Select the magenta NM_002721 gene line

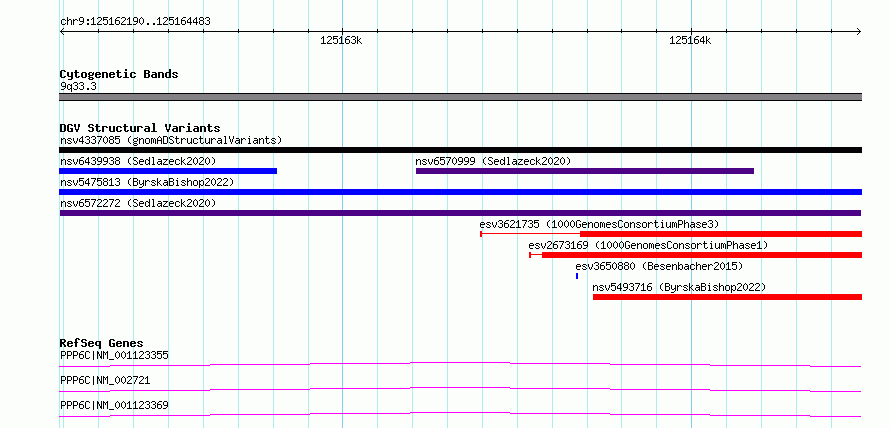pyautogui.click(x=460, y=389)
